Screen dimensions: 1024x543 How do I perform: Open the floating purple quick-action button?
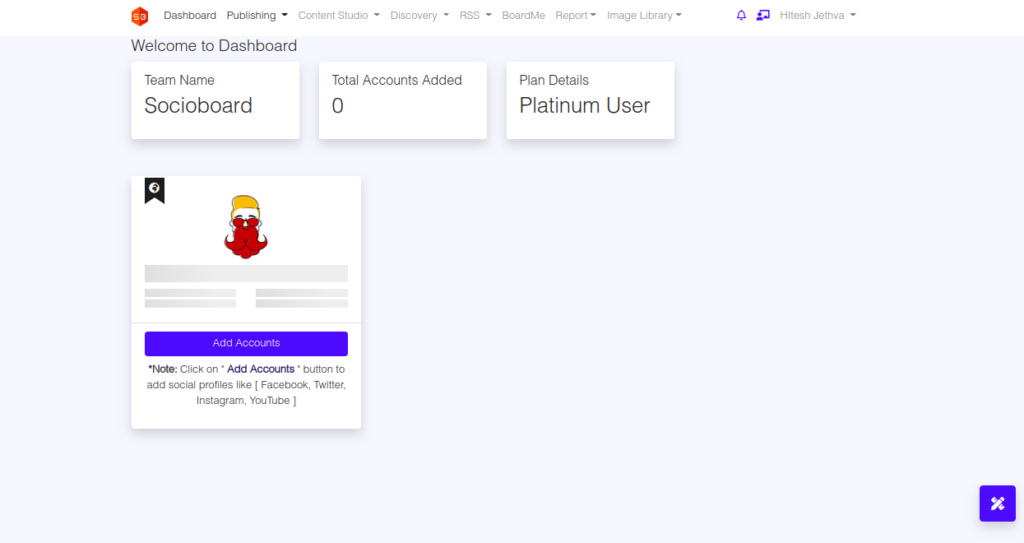pos(997,503)
